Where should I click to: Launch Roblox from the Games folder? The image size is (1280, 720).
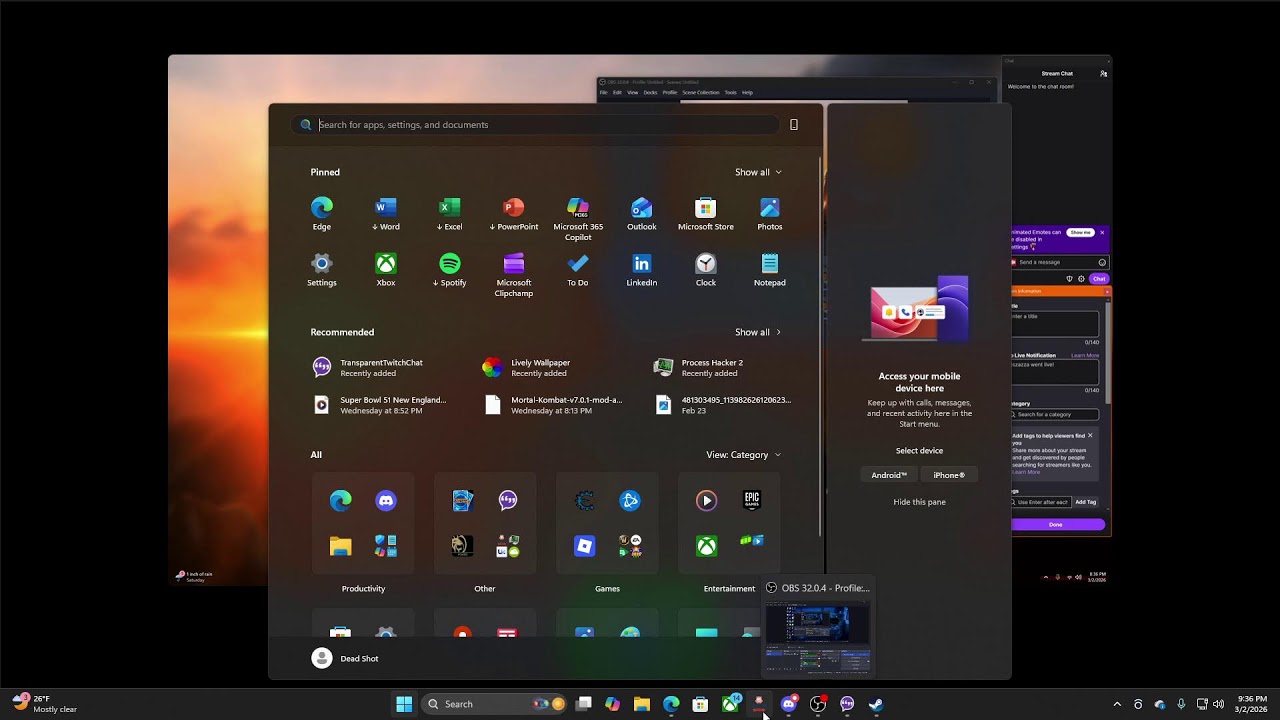pos(585,546)
